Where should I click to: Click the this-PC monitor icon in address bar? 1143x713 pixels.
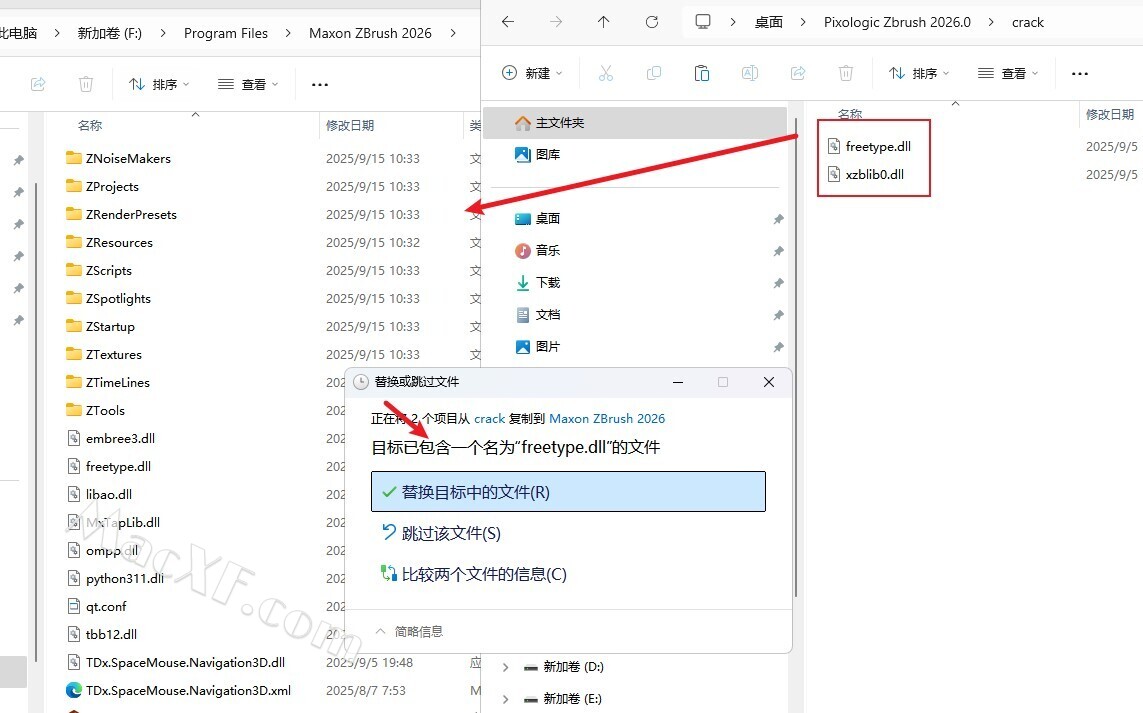[703, 22]
